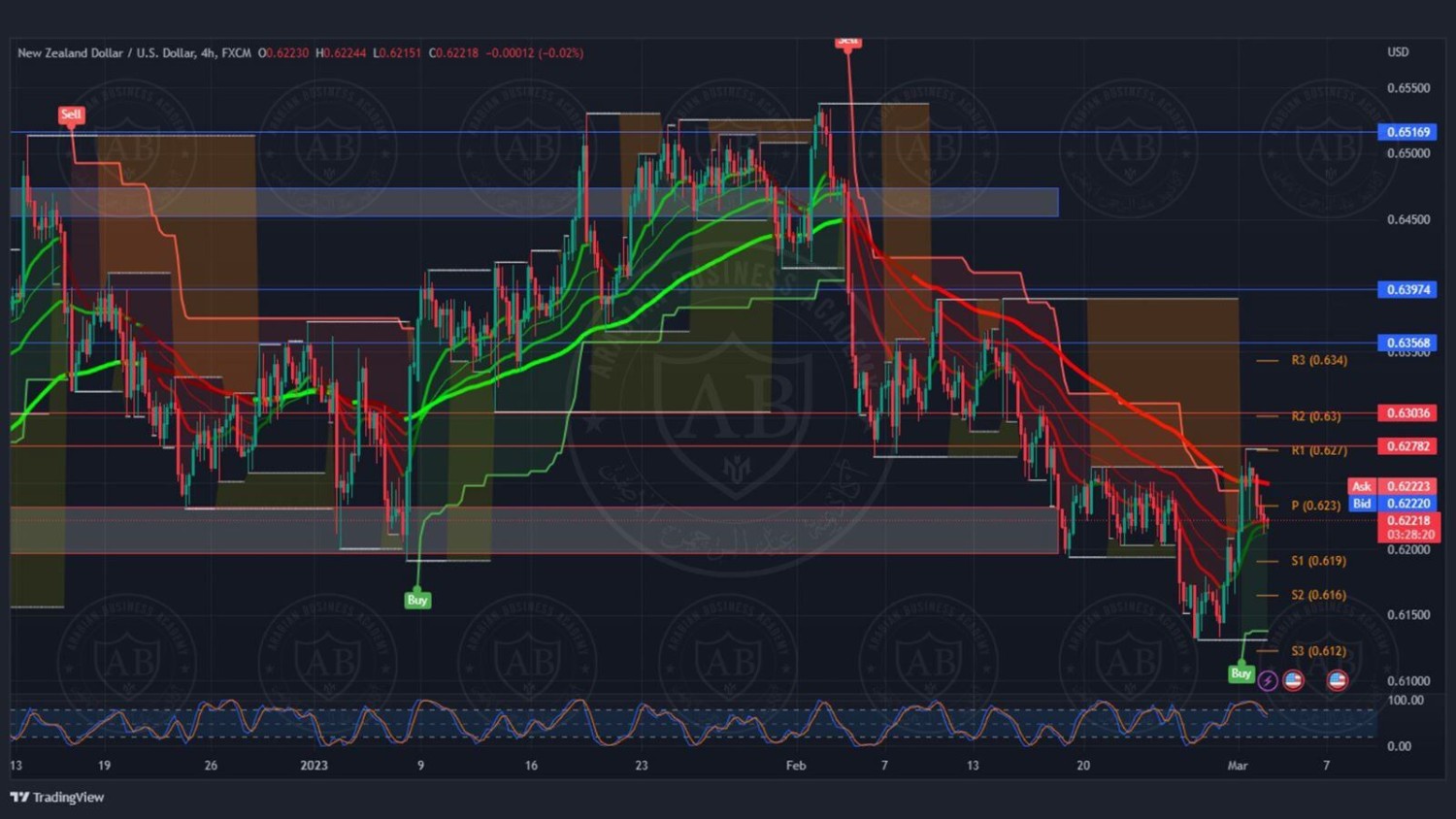Click the lightning bolt event icon
Viewport: 1456px width, 819px height.
click(x=1267, y=681)
